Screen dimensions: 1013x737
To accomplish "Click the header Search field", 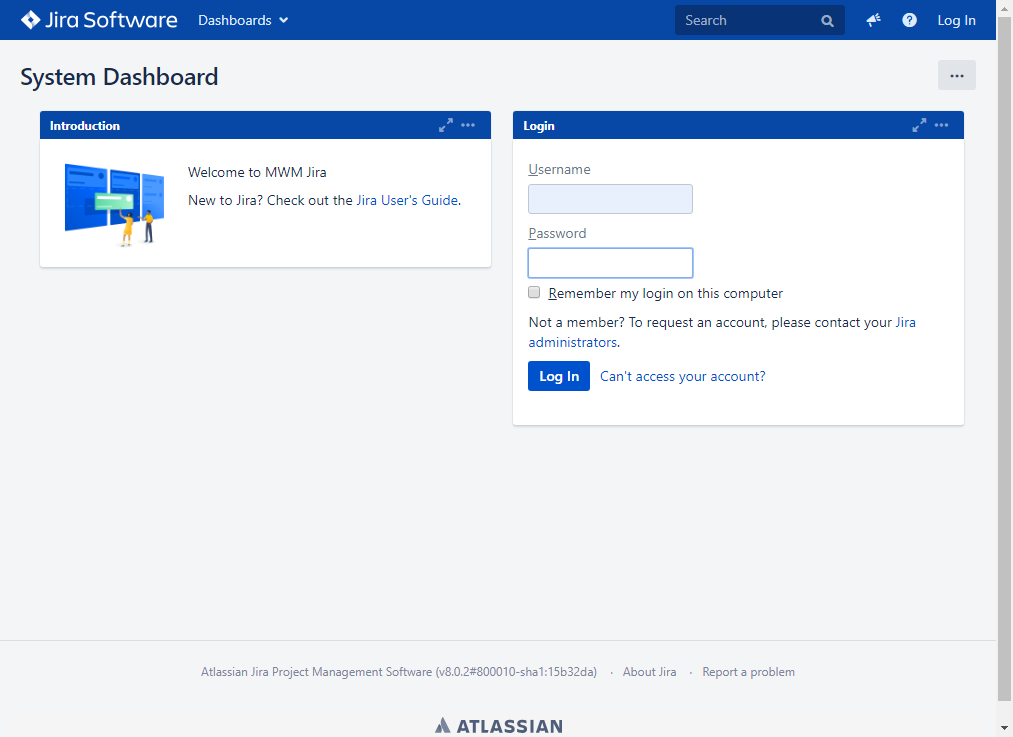I will click(760, 20).
